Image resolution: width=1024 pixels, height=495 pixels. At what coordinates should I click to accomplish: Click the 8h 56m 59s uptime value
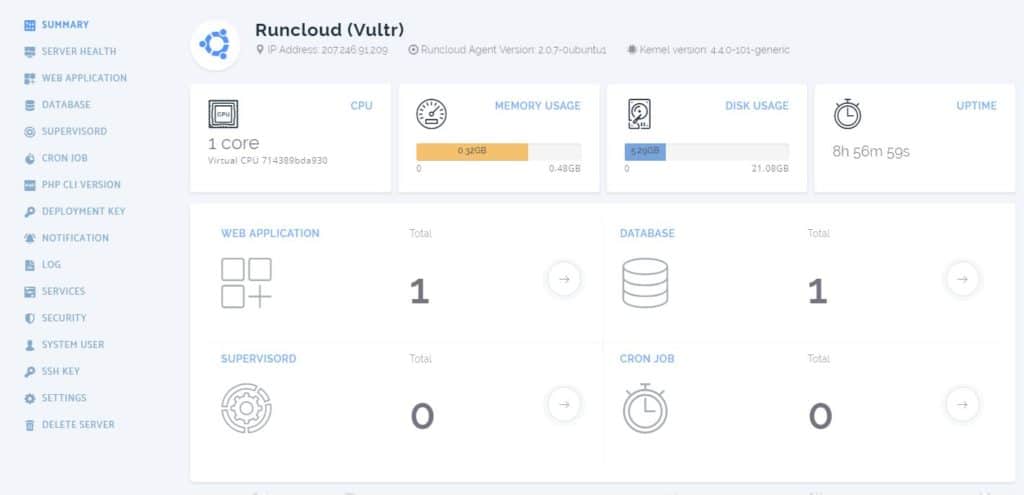(x=871, y=152)
